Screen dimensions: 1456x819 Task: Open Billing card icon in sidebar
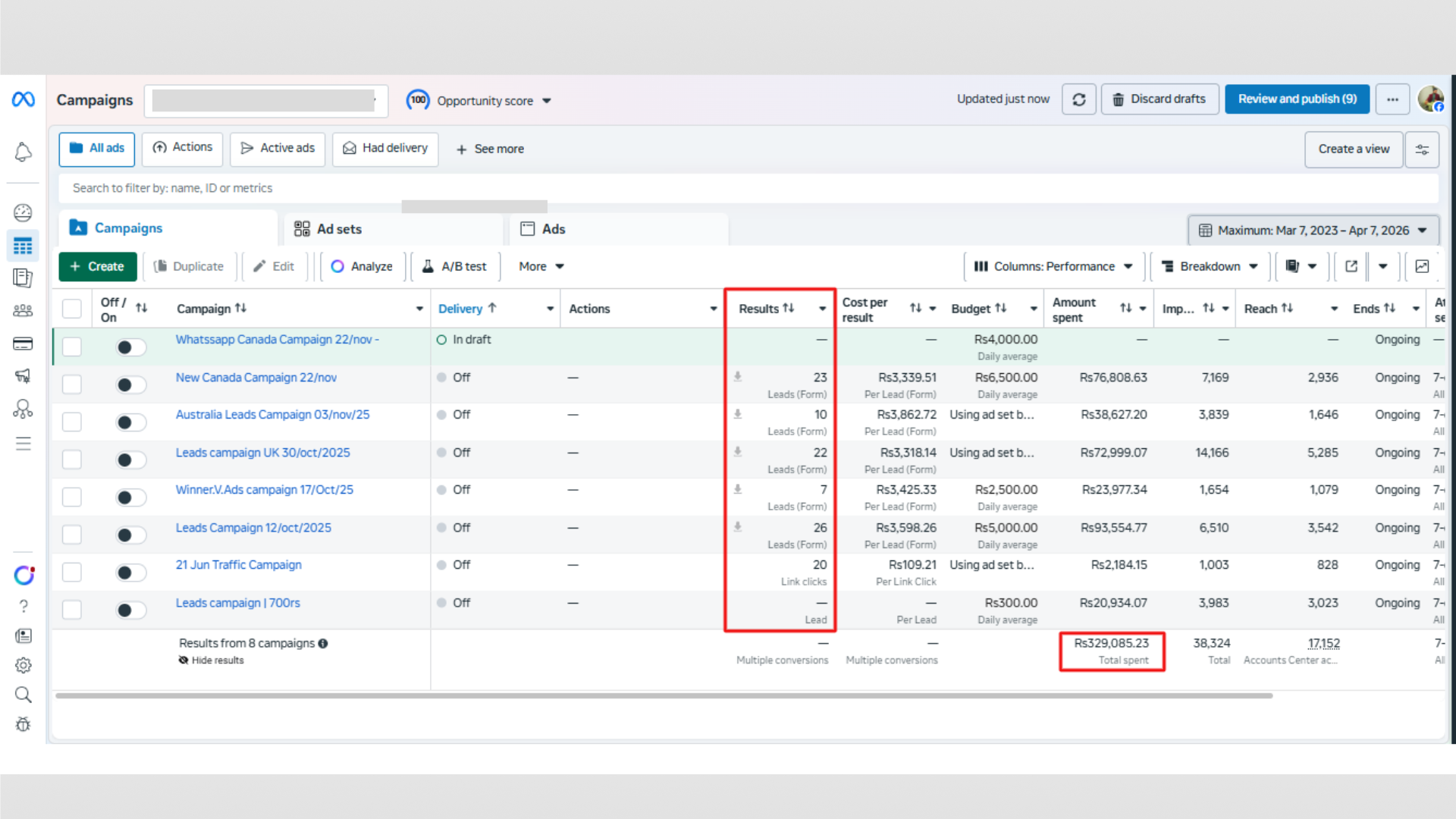click(x=23, y=344)
